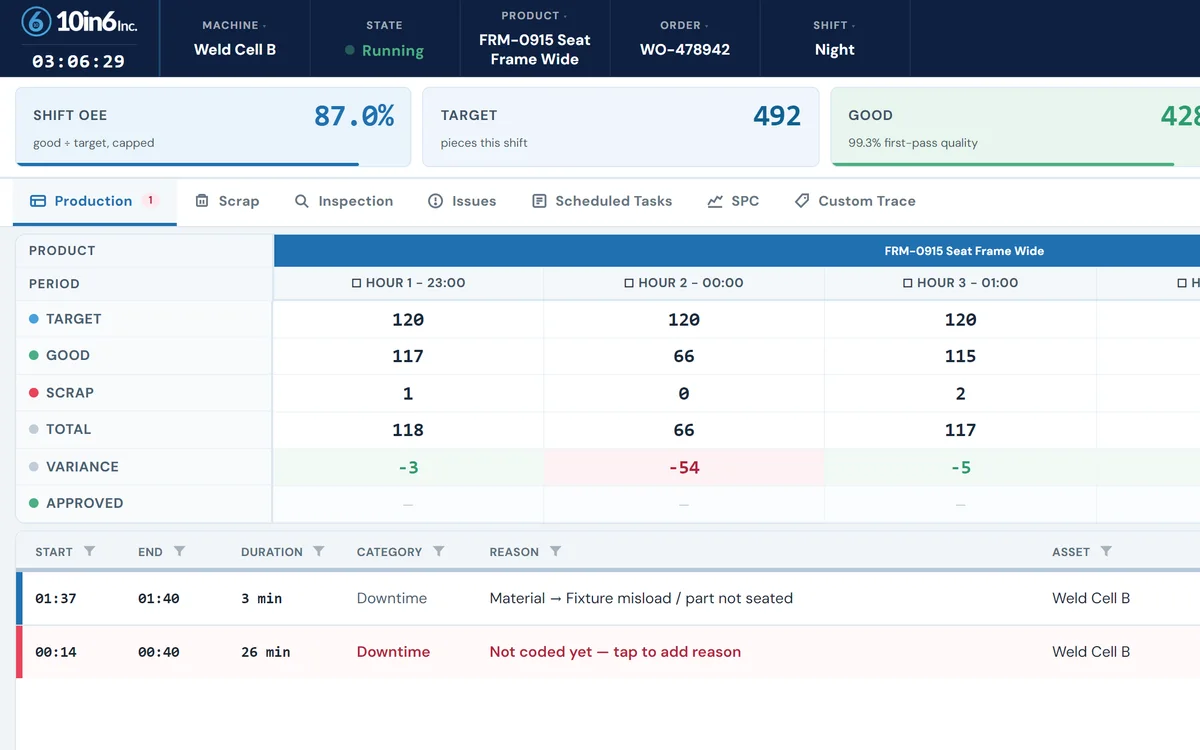Click the Hour 3 variance -5 cell

pyautogui.click(x=961, y=467)
